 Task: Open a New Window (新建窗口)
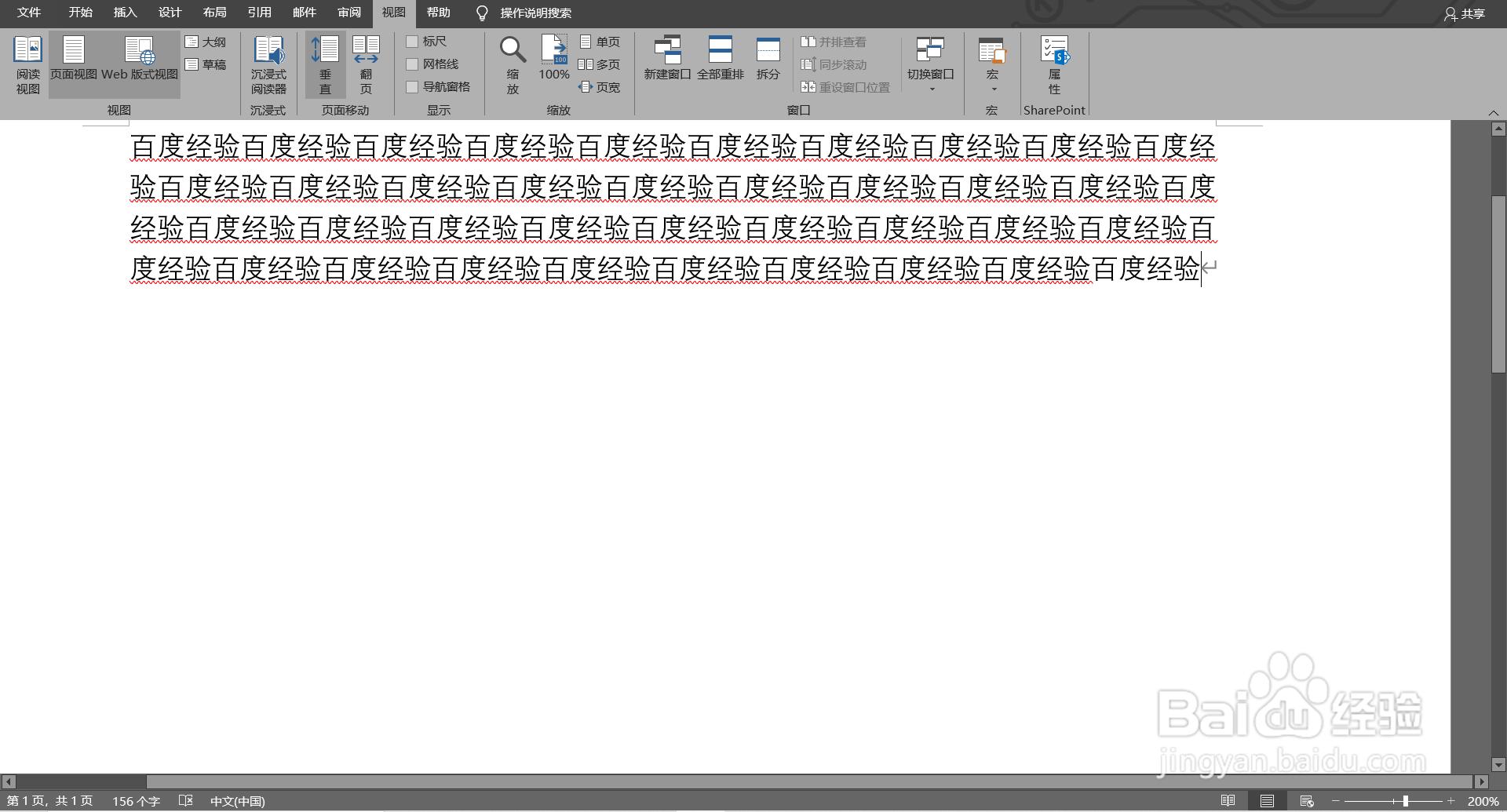pyautogui.click(x=667, y=58)
